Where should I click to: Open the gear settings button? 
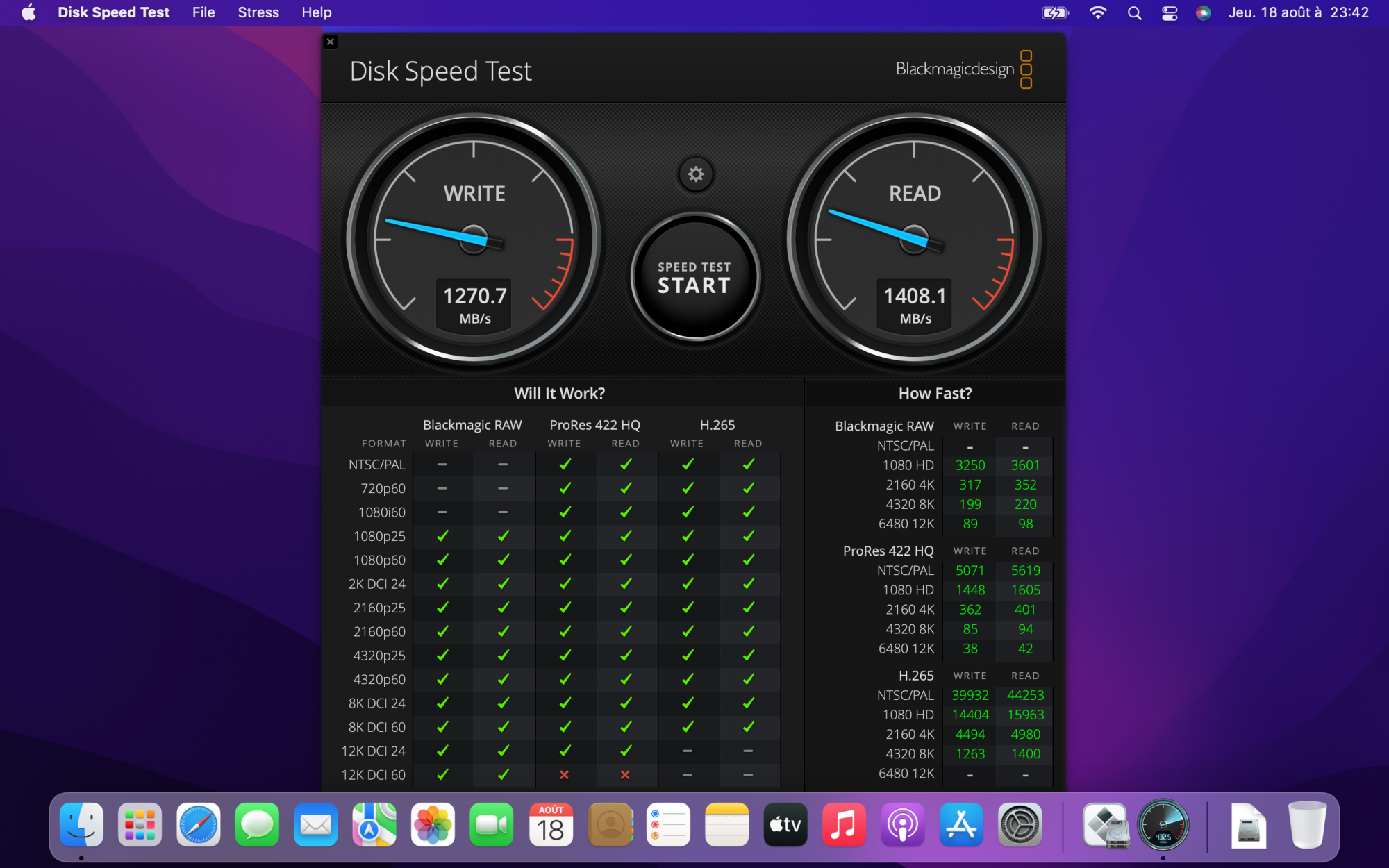click(x=695, y=174)
